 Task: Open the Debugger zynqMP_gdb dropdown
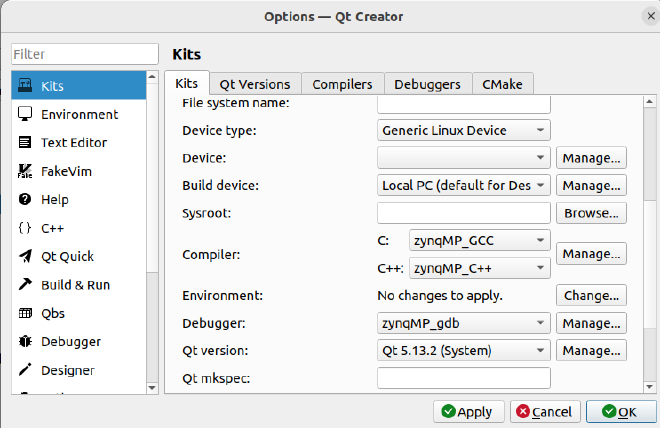(x=464, y=323)
